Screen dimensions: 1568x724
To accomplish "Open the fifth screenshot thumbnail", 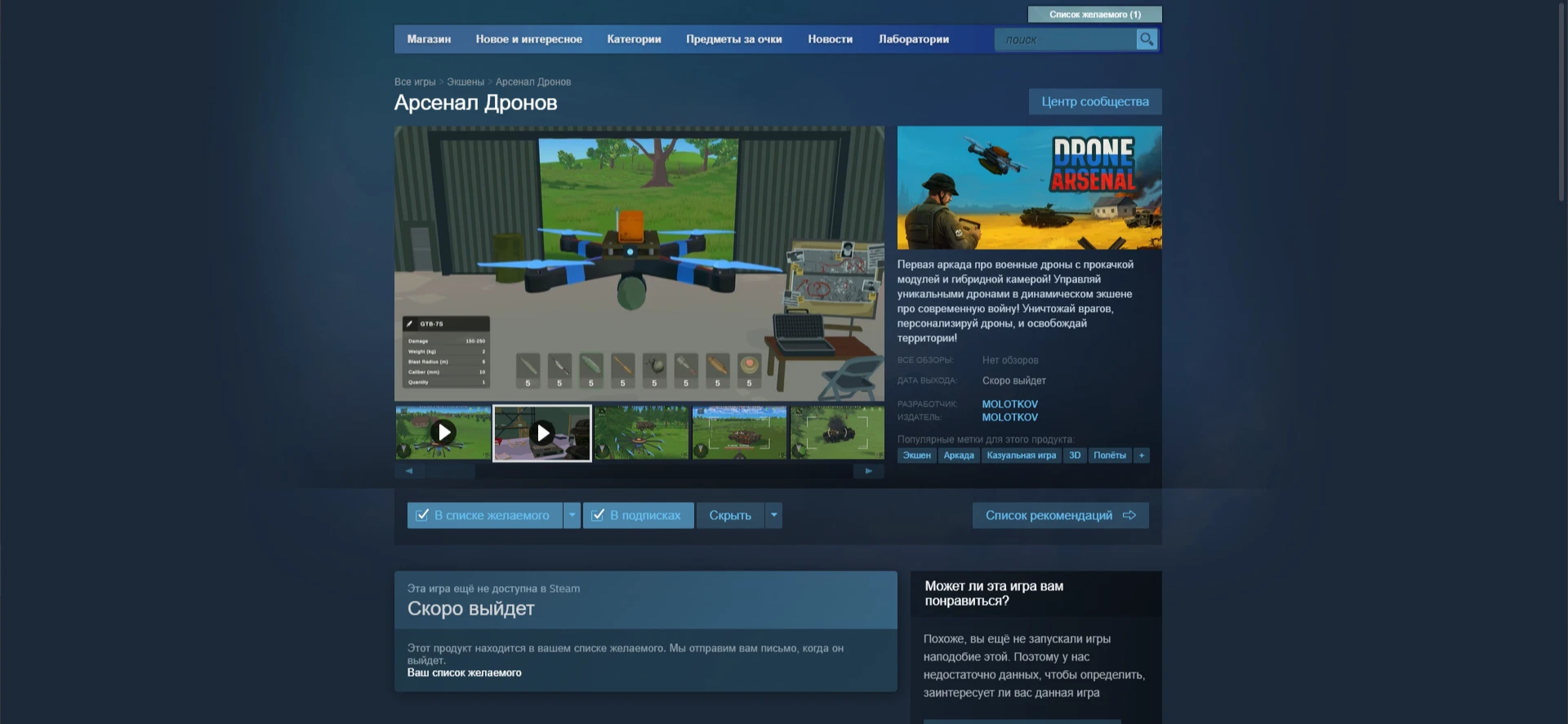I will click(x=837, y=433).
